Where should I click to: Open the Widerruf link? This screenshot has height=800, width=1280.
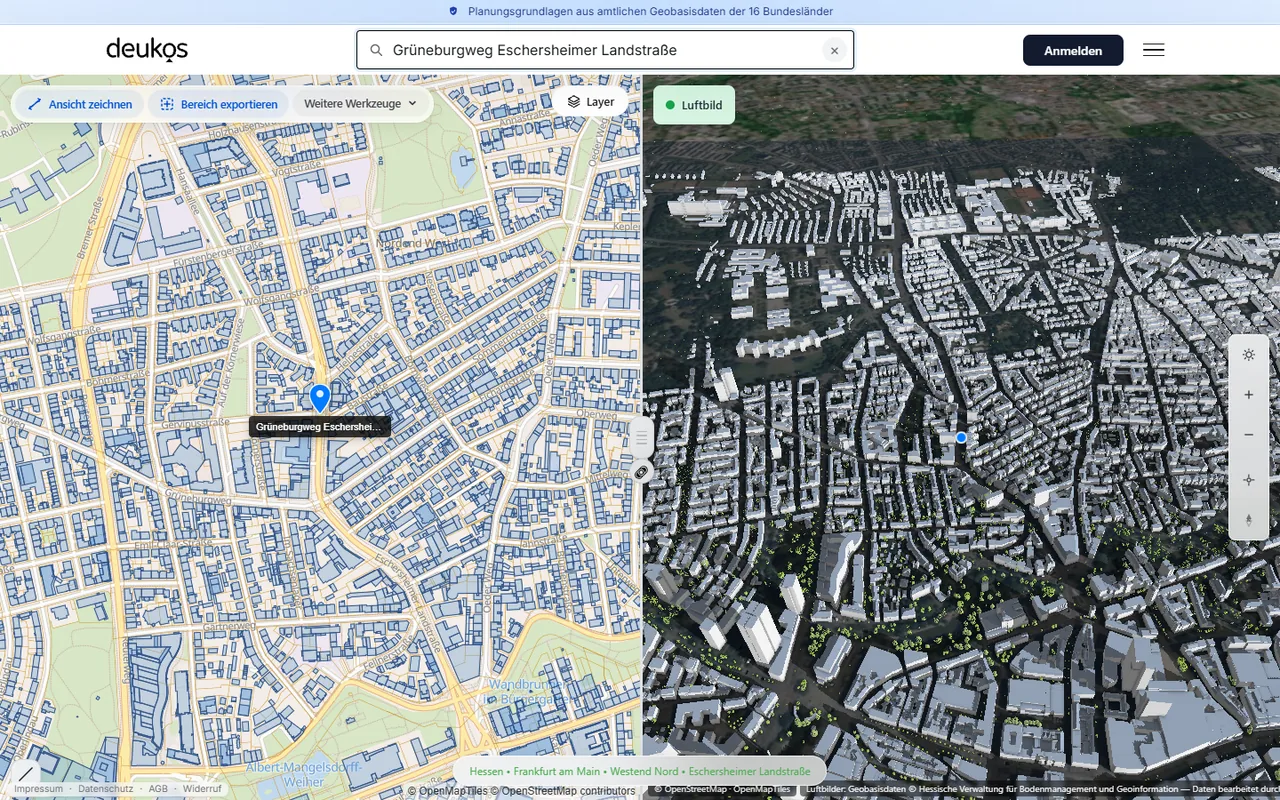(202, 789)
